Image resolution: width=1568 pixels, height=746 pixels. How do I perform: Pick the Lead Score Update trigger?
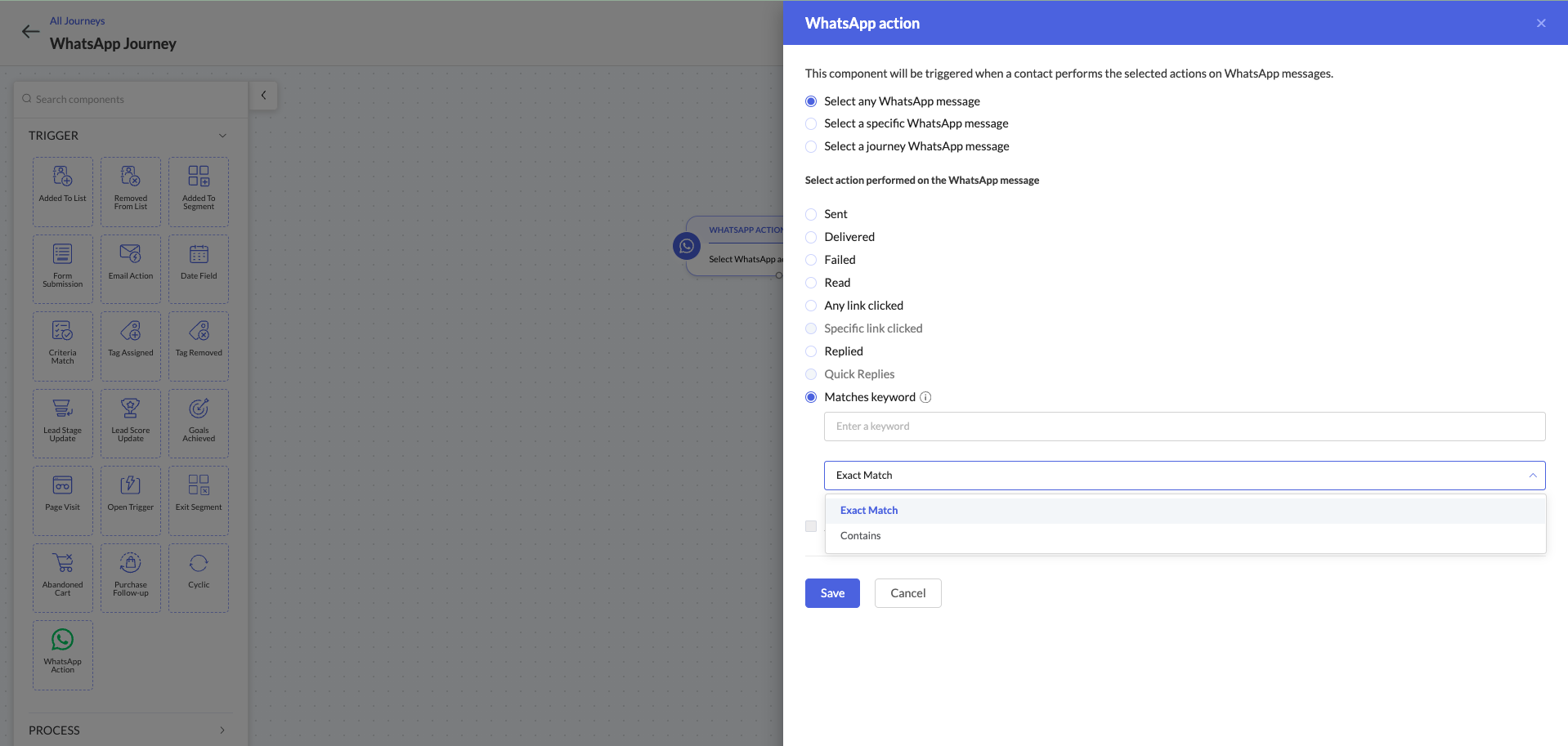131,423
